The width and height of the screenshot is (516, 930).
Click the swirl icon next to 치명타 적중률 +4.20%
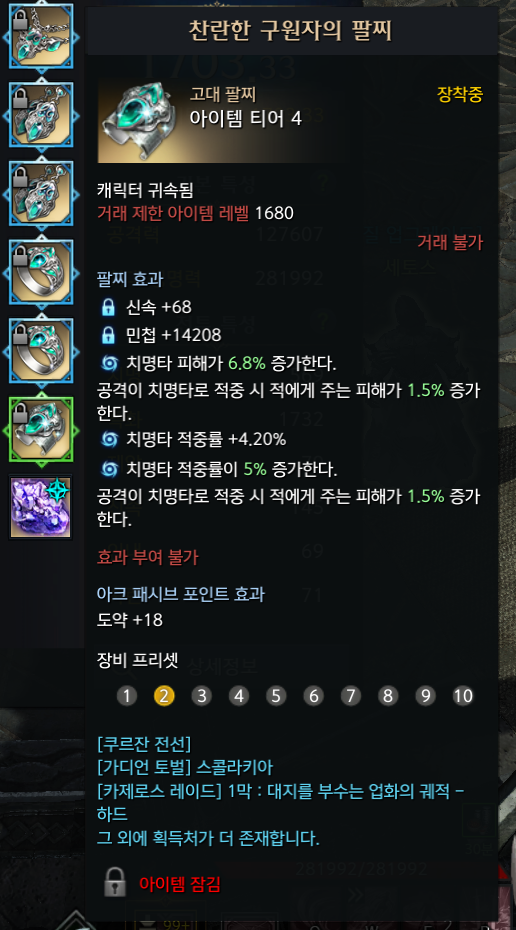pos(109,439)
